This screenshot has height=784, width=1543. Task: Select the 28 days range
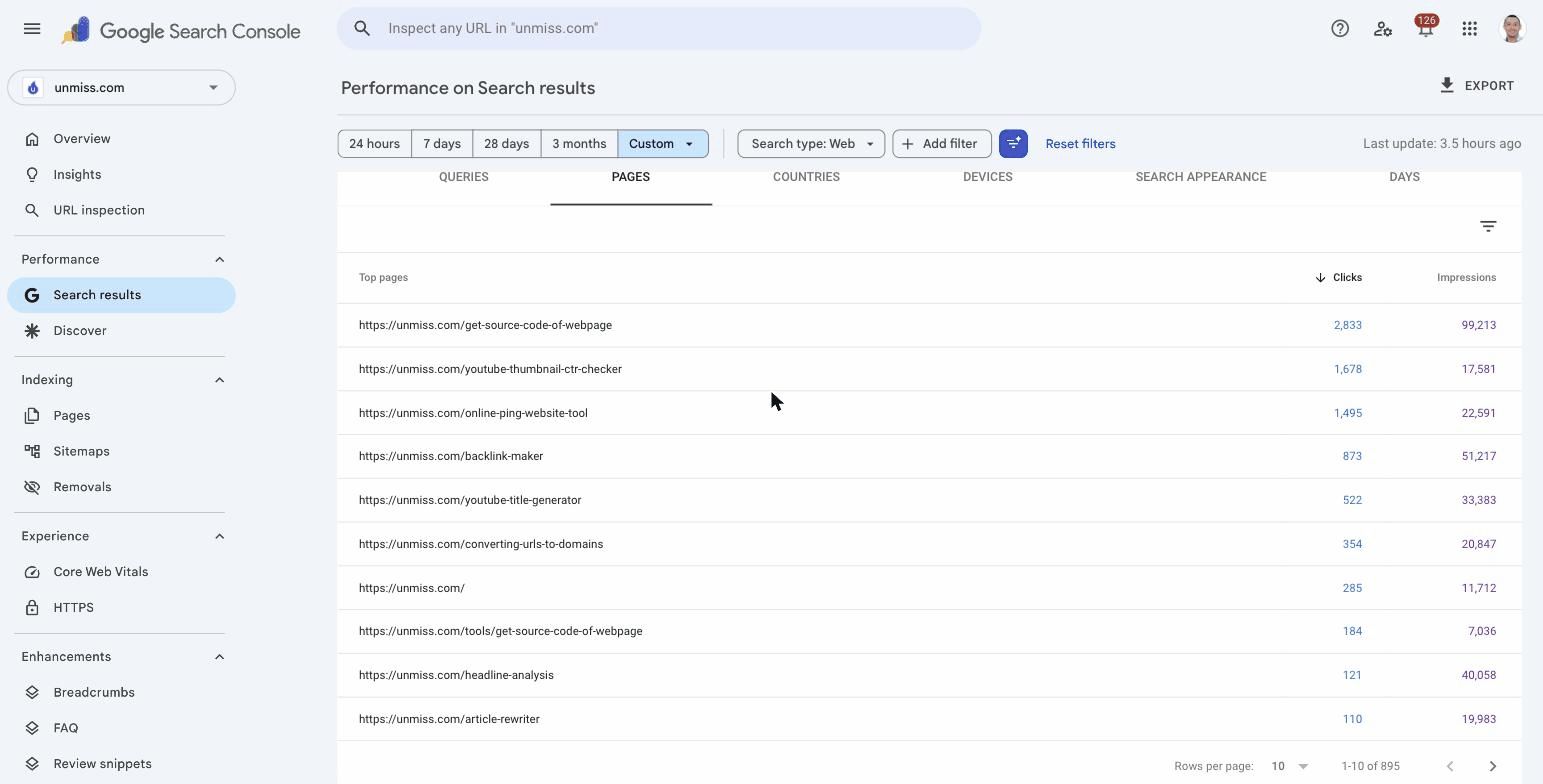(507, 144)
